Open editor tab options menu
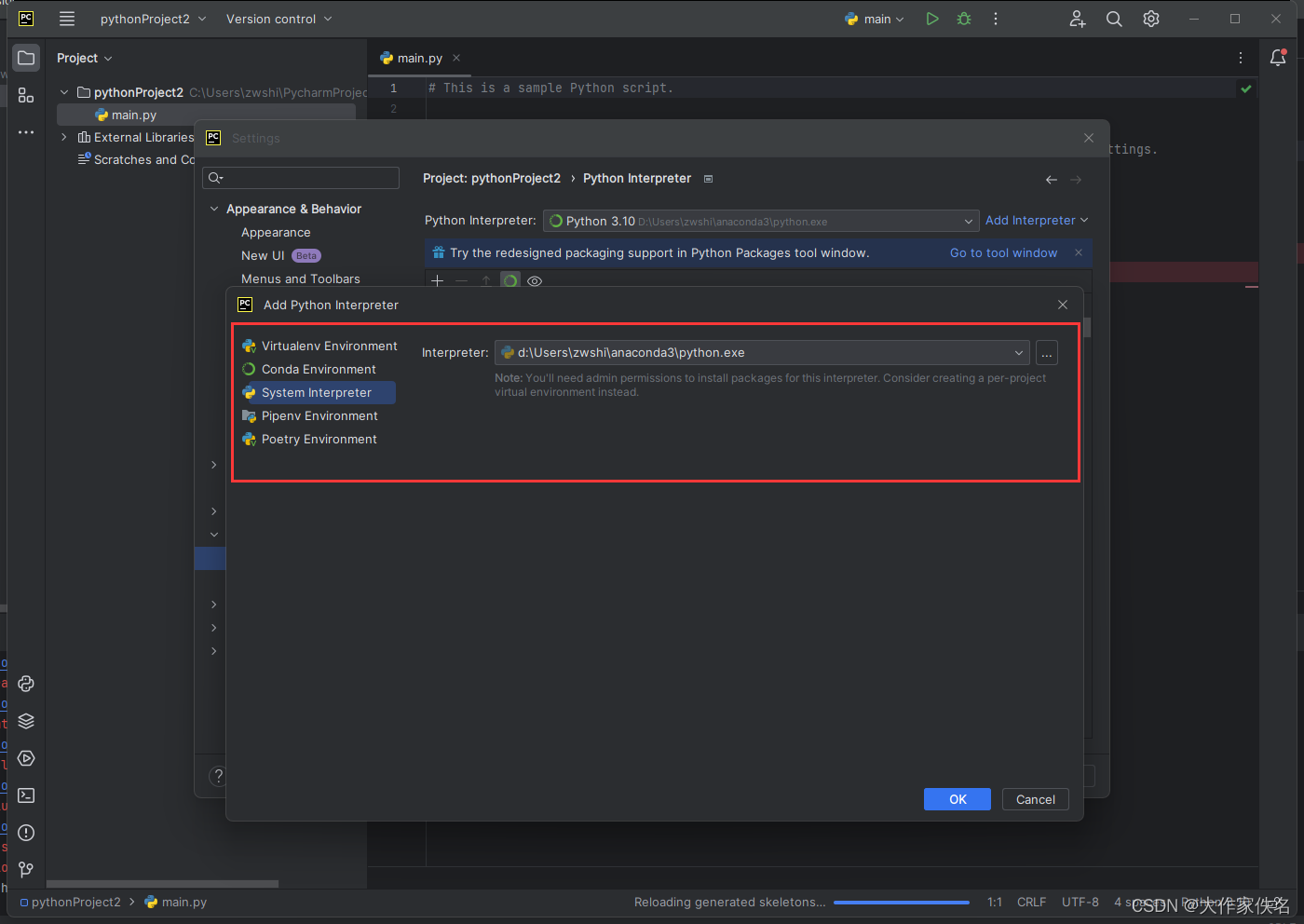This screenshot has height=924, width=1304. point(1241,58)
